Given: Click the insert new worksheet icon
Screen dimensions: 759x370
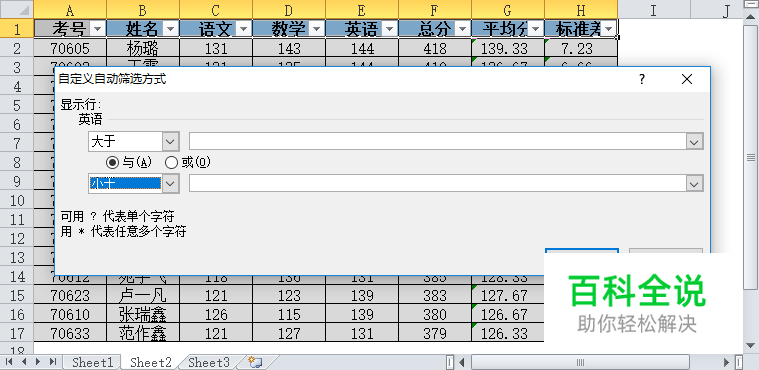Looking at the screenshot, I should [x=255, y=362].
